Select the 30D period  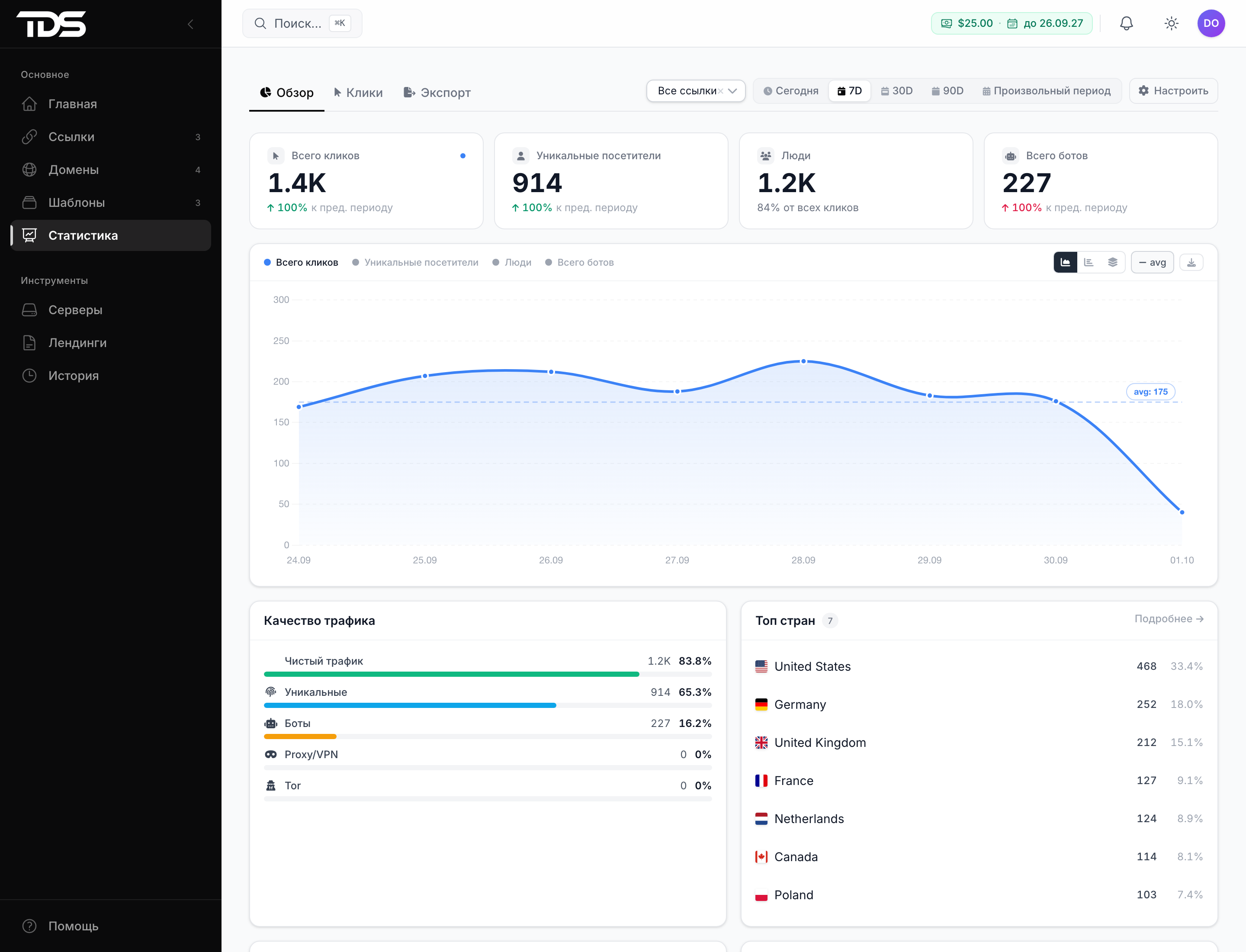896,91
